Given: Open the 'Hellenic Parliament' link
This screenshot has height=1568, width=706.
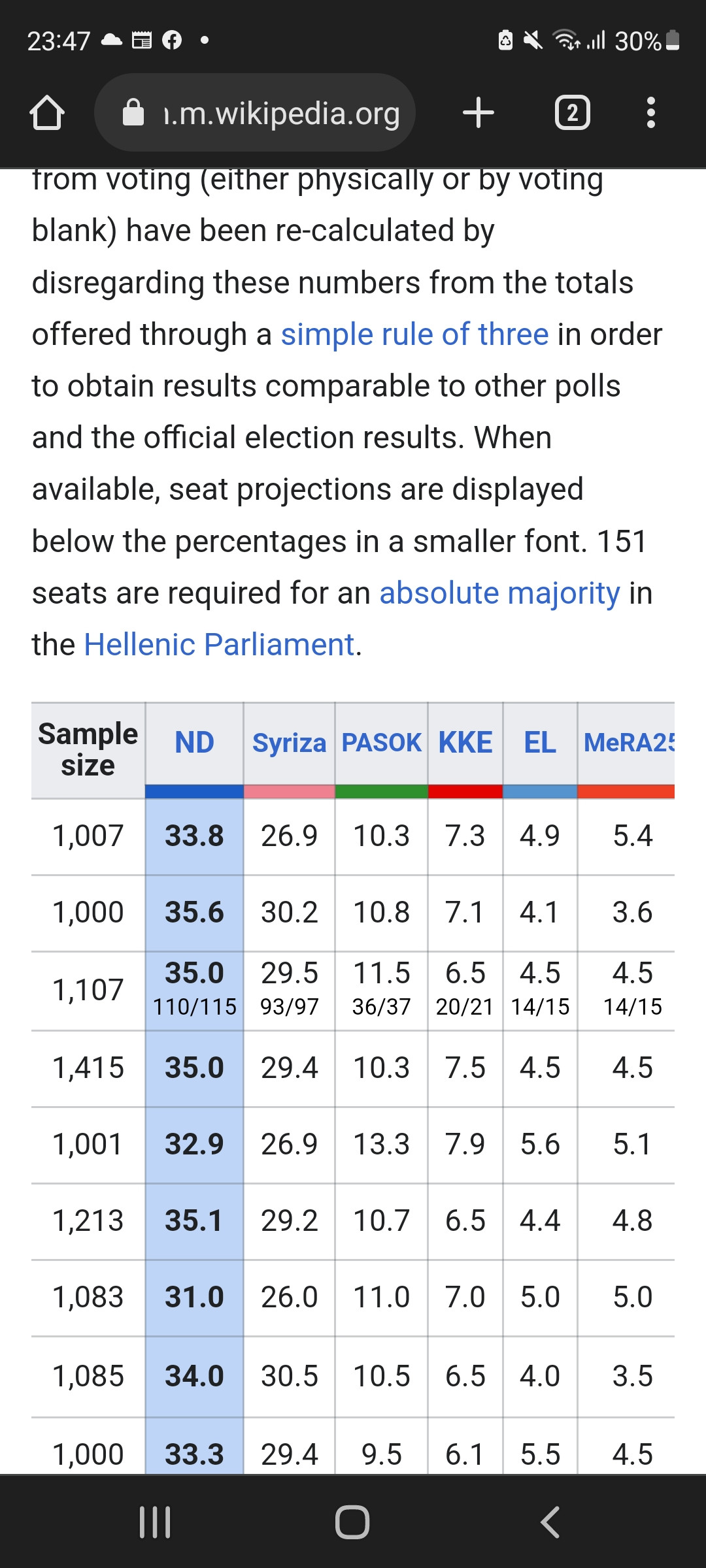Looking at the screenshot, I should (x=219, y=645).
